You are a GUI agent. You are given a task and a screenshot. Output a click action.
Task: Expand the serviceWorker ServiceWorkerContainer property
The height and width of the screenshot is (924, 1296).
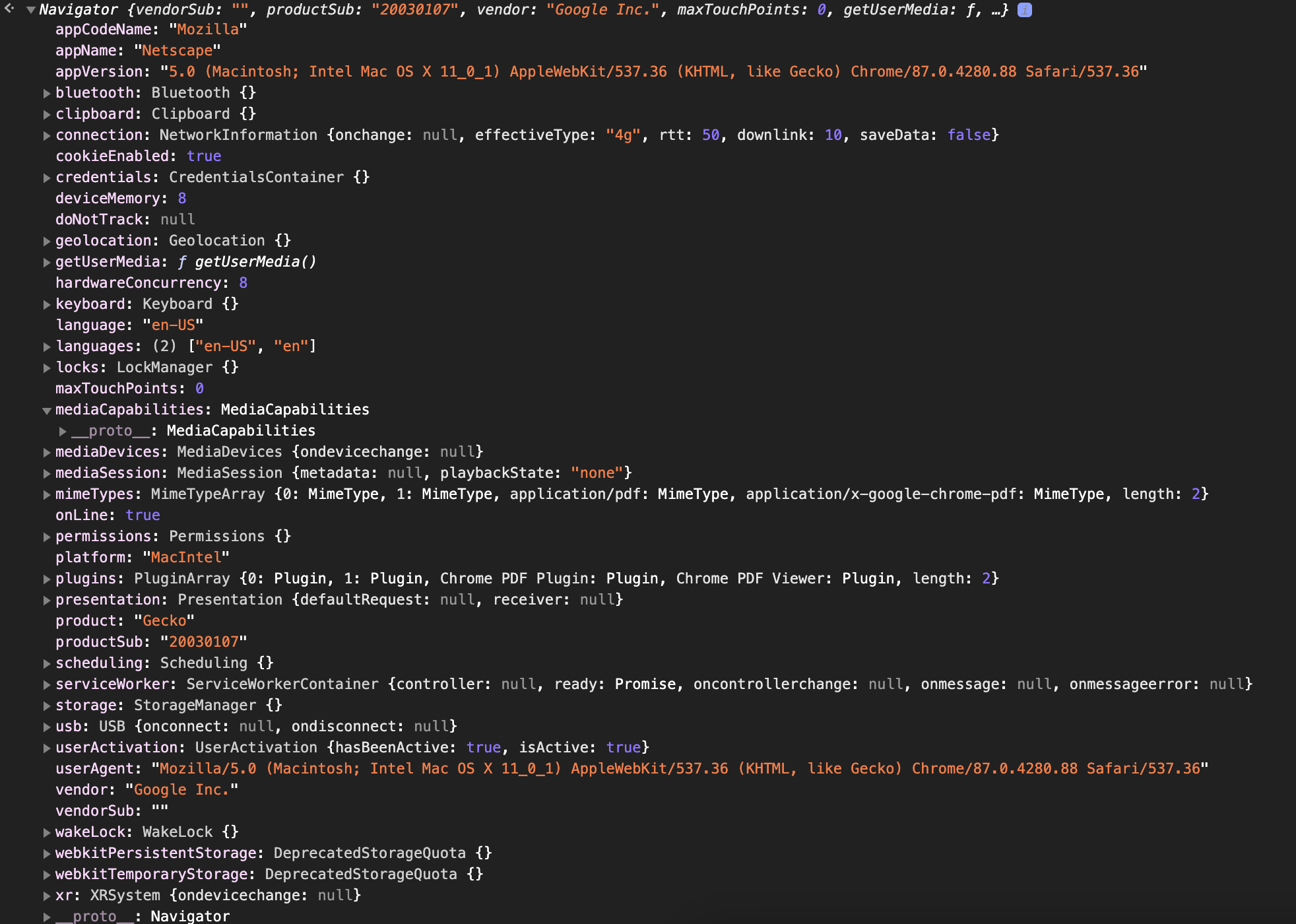click(47, 684)
